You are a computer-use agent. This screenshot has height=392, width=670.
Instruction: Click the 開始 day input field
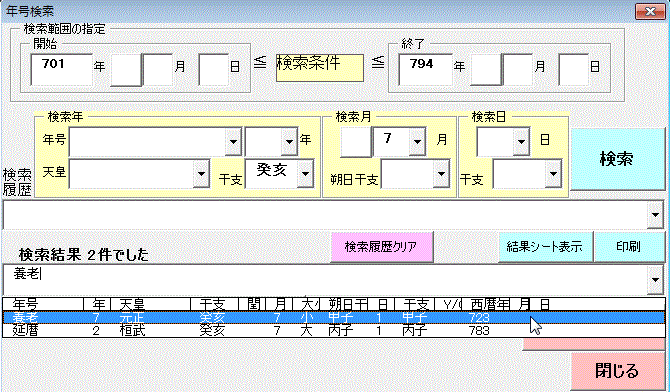pos(214,69)
